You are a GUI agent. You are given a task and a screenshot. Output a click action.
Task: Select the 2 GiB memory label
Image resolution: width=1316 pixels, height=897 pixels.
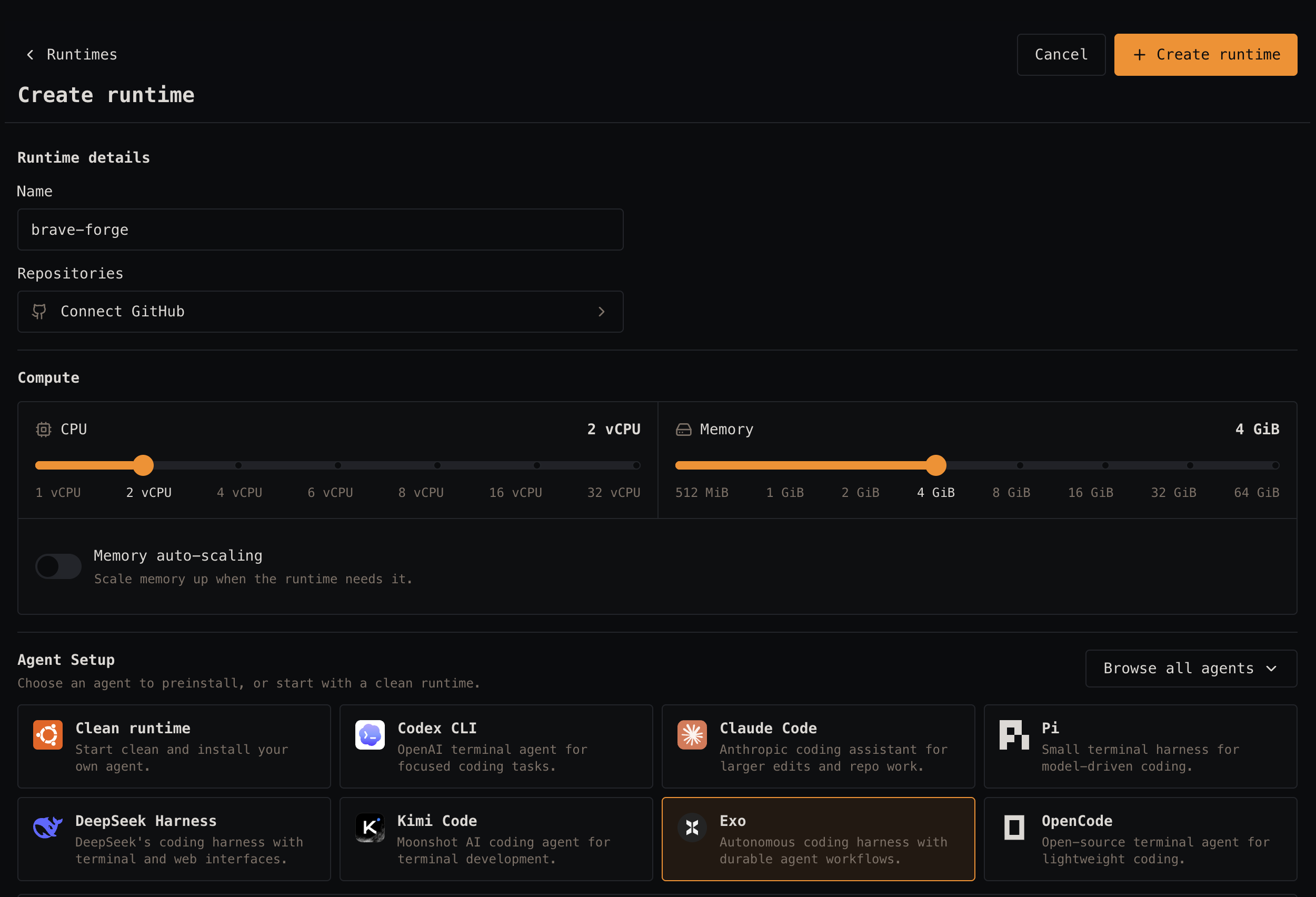(860, 492)
